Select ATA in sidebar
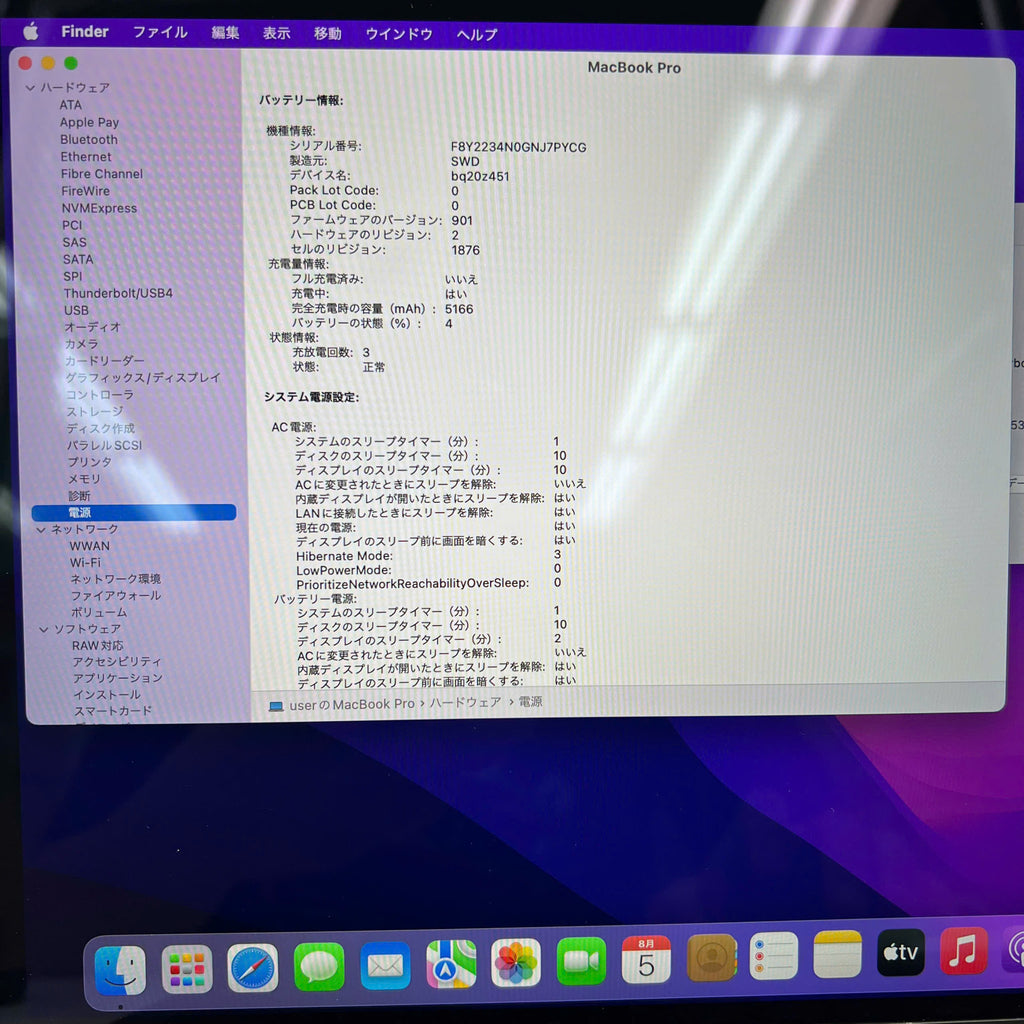Screen dimensions: 1024x1024 click(x=71, y=105)
